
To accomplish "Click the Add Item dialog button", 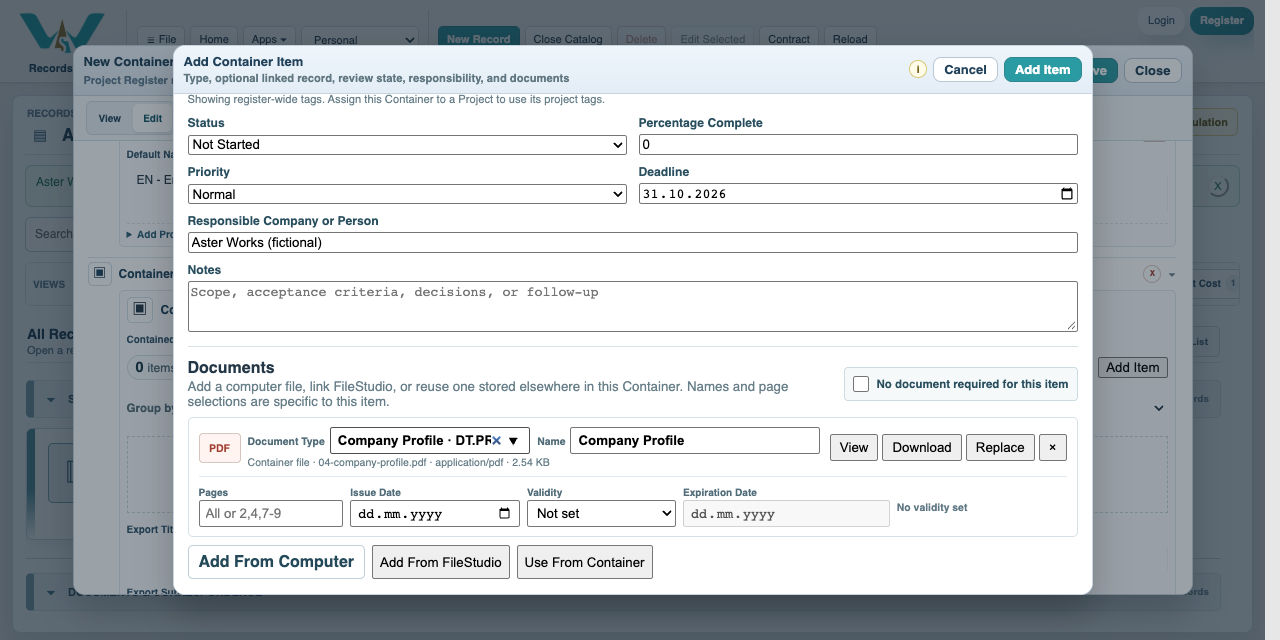I will (1043, 69).
